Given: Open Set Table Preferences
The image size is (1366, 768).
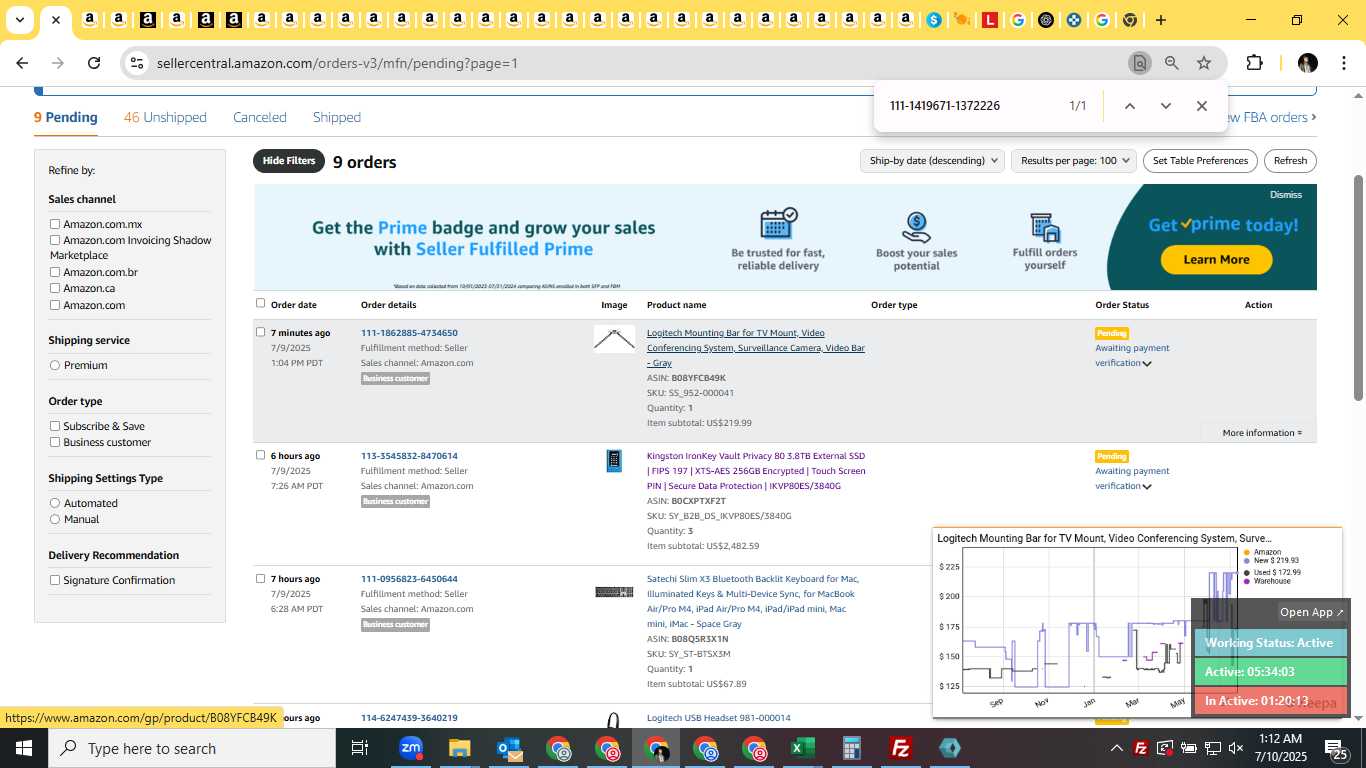Looking at the screenshot, I should (x=1200, y=160).
